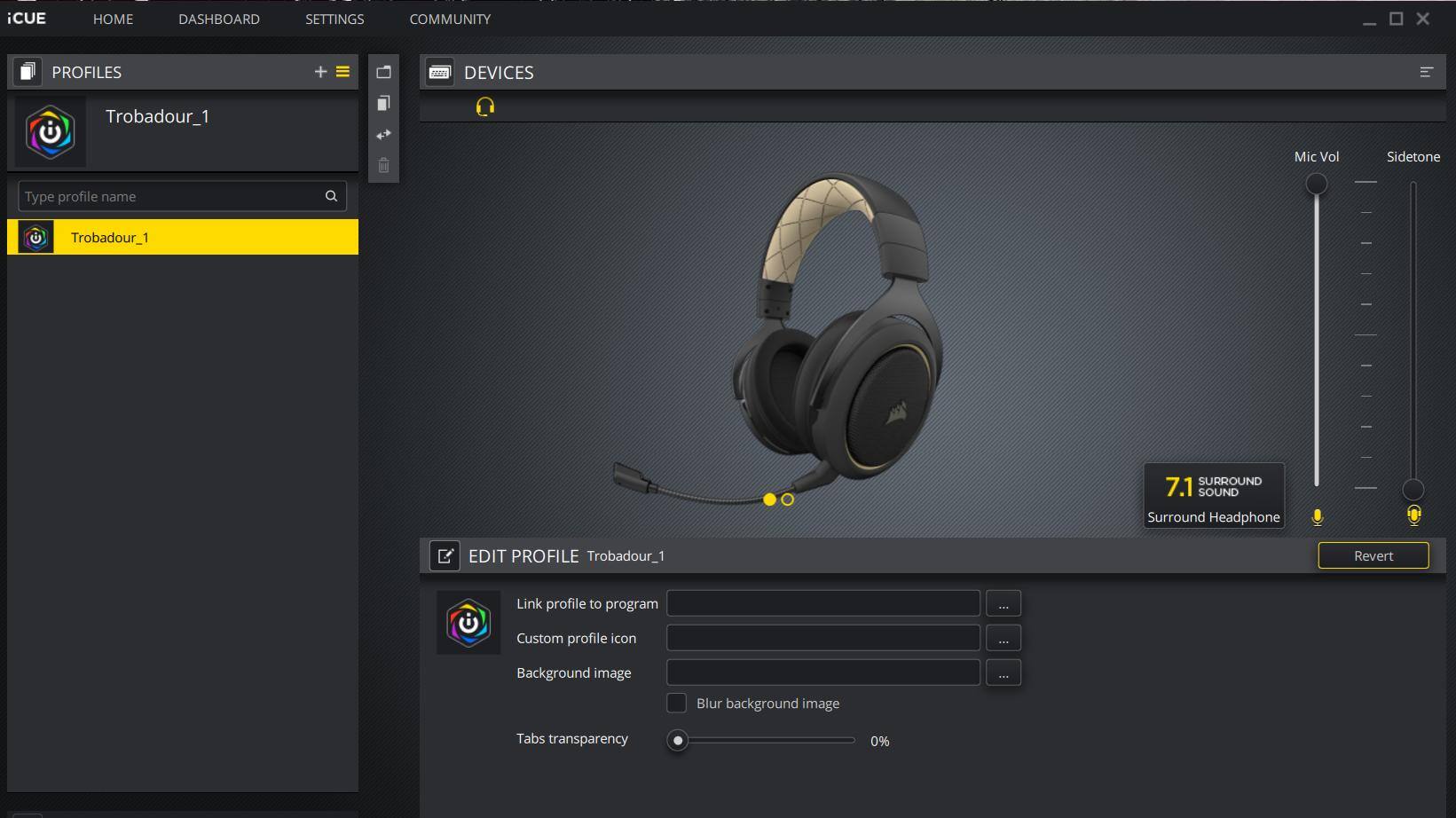Screen dimensions: 1456x818
Task: Click the copy profile icon
Action: click(x=383, y=104)
